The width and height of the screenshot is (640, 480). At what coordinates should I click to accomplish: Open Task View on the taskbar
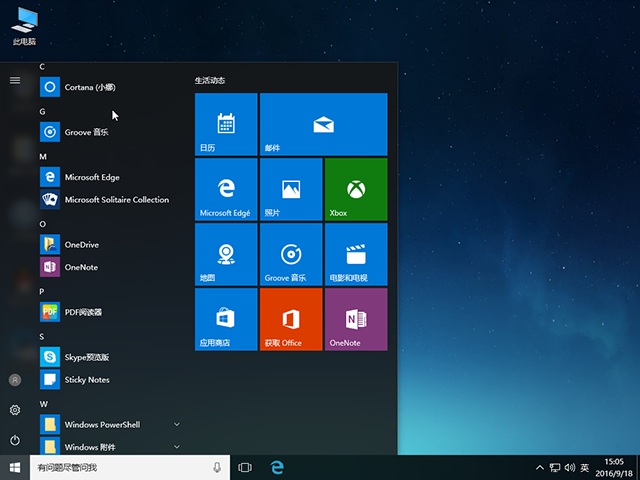pyautogui.click(x=245, y=467)
